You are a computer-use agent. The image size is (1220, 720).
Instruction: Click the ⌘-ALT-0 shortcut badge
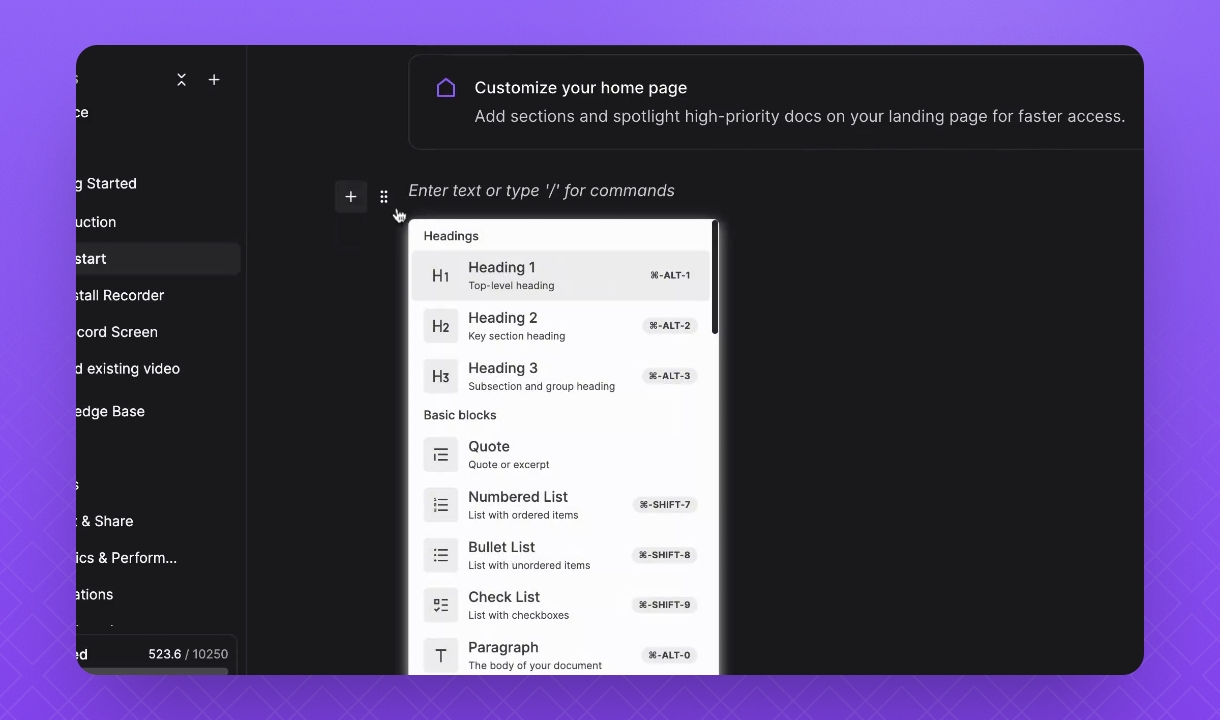coord(669,655)
